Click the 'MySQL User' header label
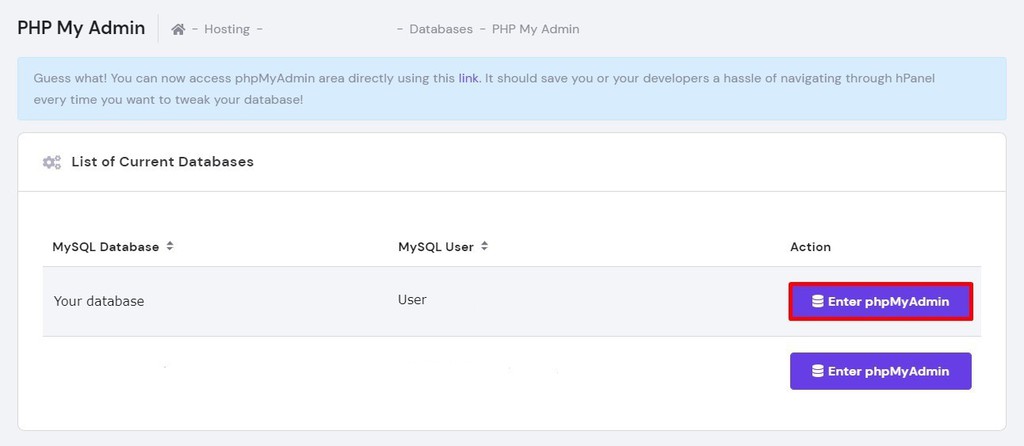Image resolution: width=1024 pixels, height=446 pixels. coord(436,247)
